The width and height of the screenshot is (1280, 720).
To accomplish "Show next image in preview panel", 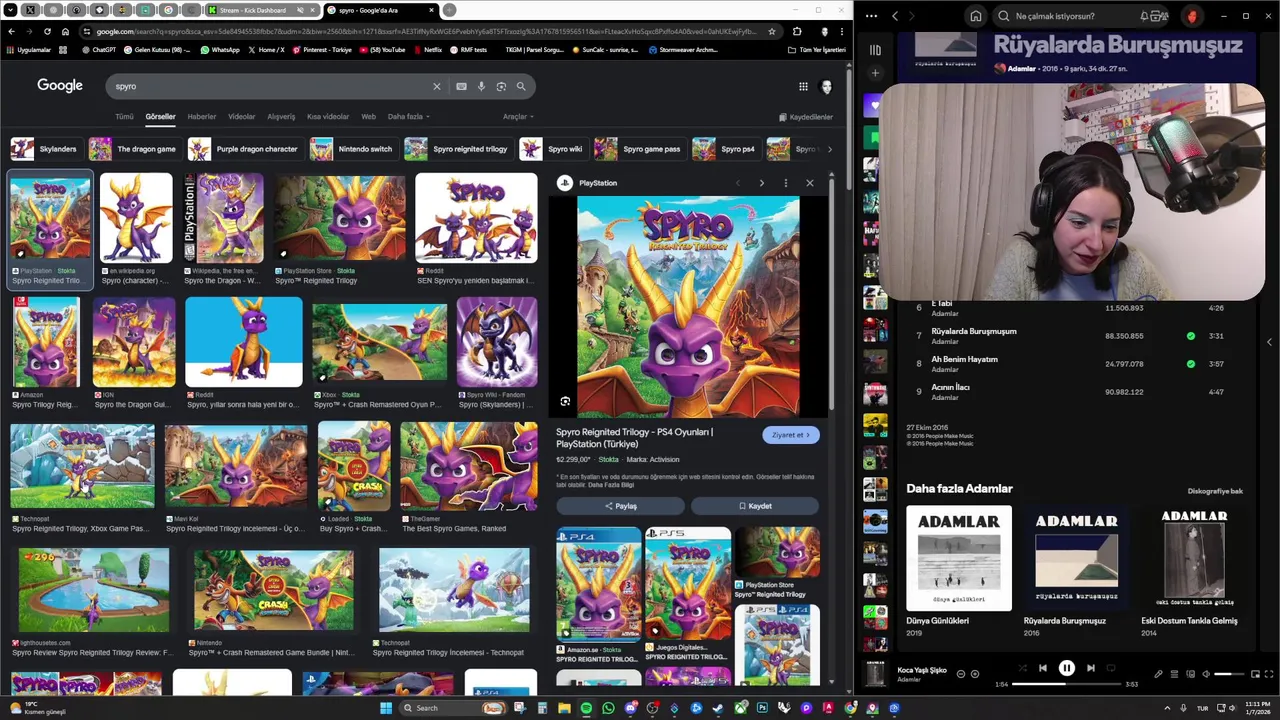I will 761,183.
